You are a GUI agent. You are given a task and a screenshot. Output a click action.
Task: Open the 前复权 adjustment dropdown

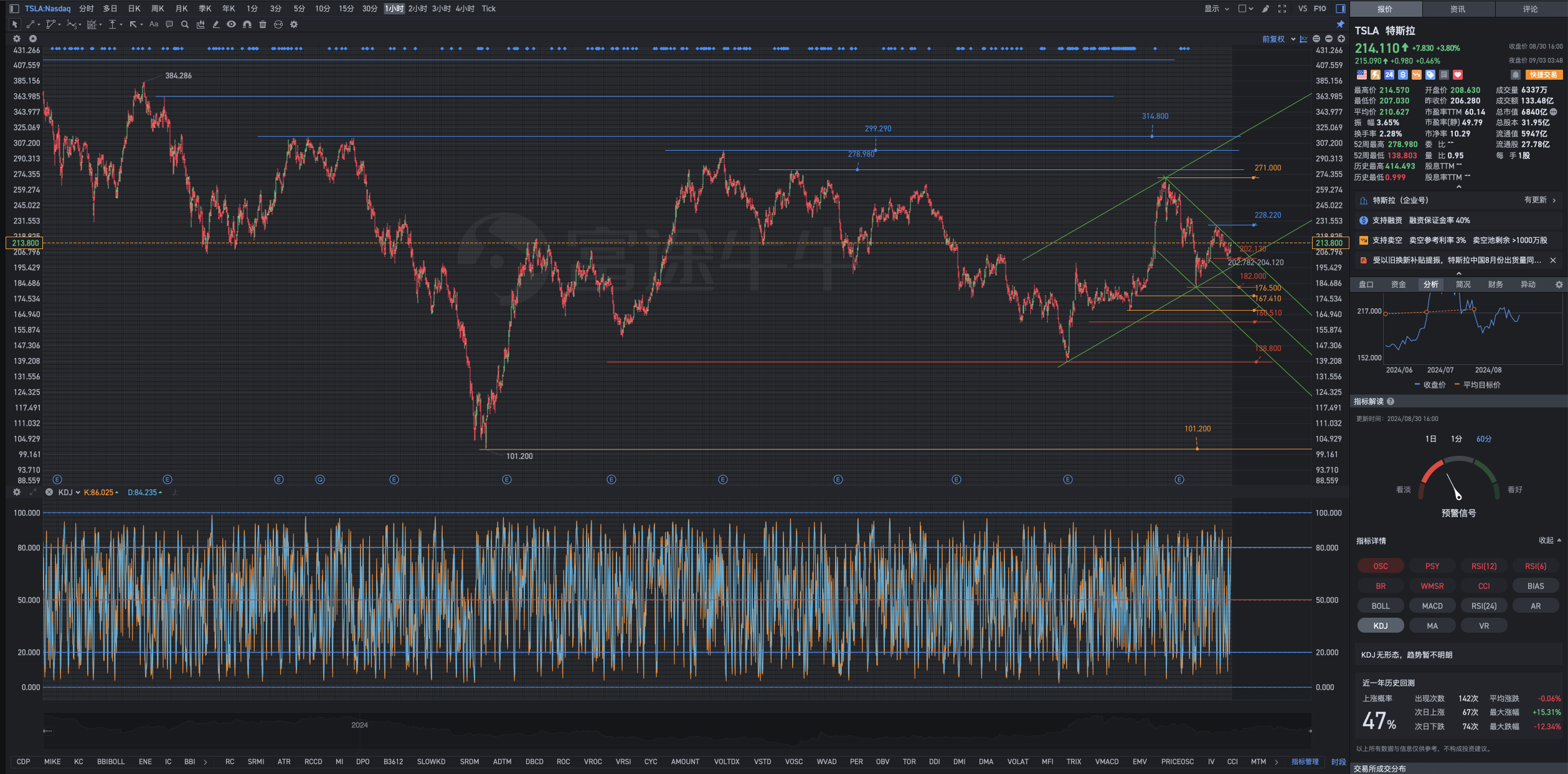coord(1278,39)
